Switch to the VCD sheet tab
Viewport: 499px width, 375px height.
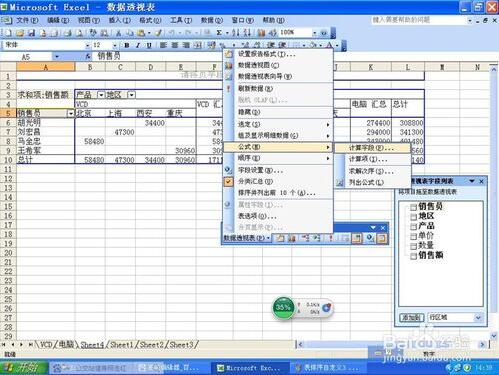tap(45, 345)
